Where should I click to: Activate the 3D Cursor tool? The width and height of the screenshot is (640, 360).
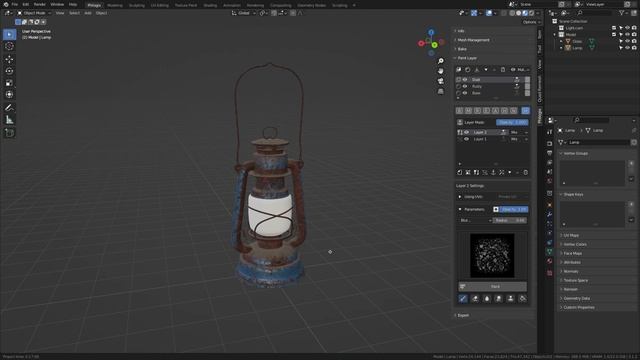pos(9,47)
